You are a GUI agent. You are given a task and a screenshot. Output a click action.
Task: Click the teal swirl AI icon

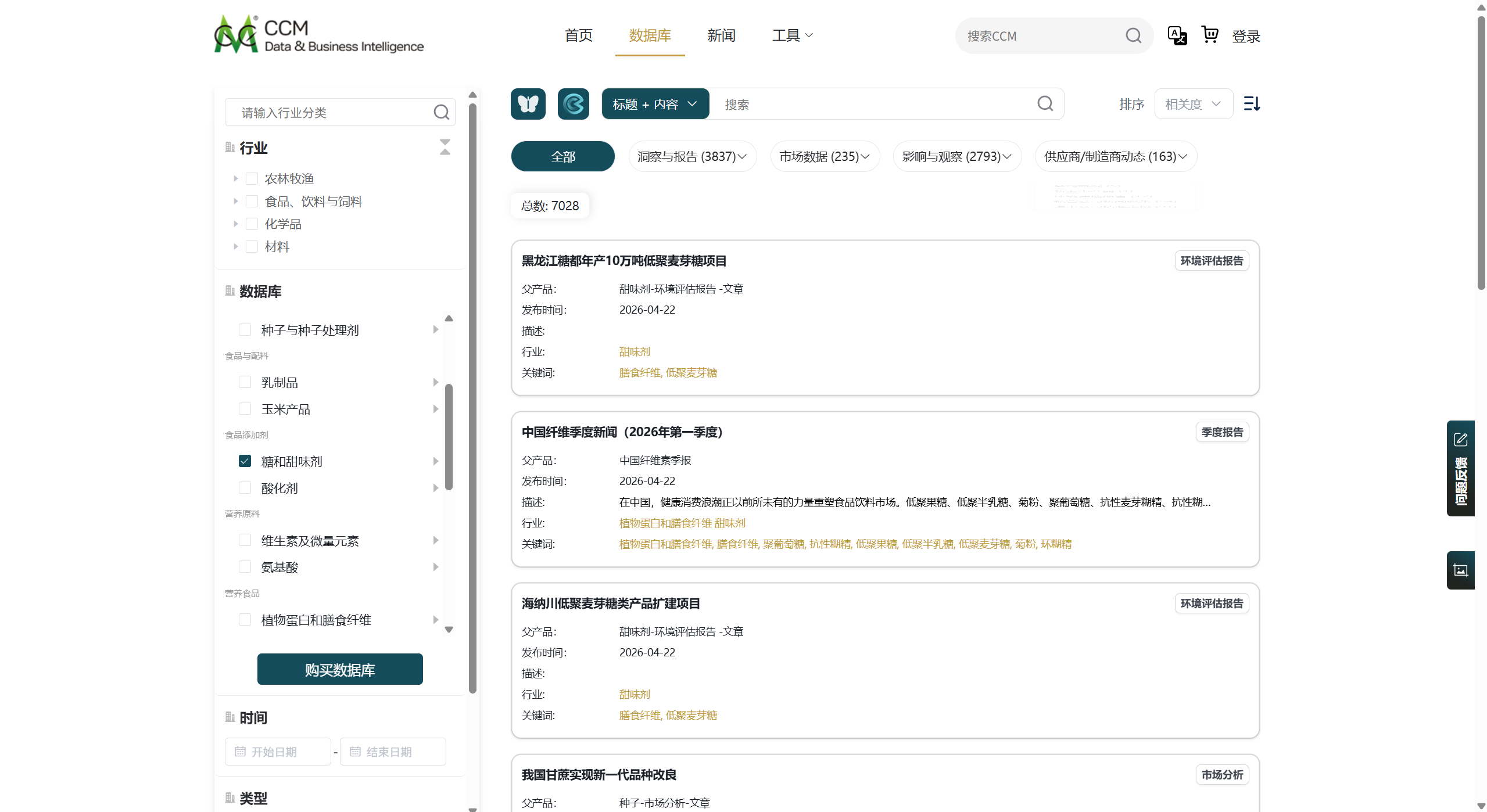coord(573,104)
